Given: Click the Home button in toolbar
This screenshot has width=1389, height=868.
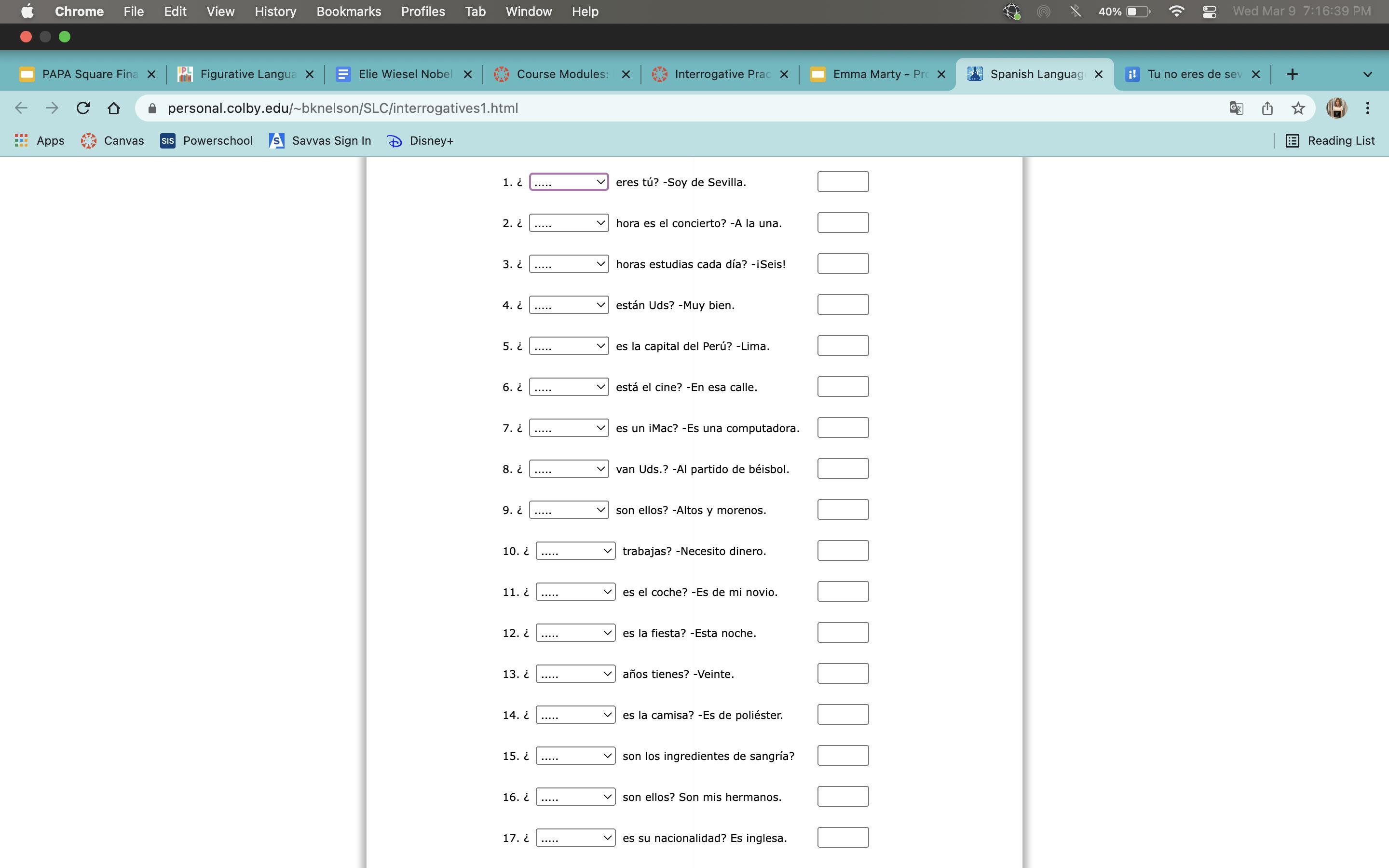Looking at the screenshot, I should click(x=114, y=108).
